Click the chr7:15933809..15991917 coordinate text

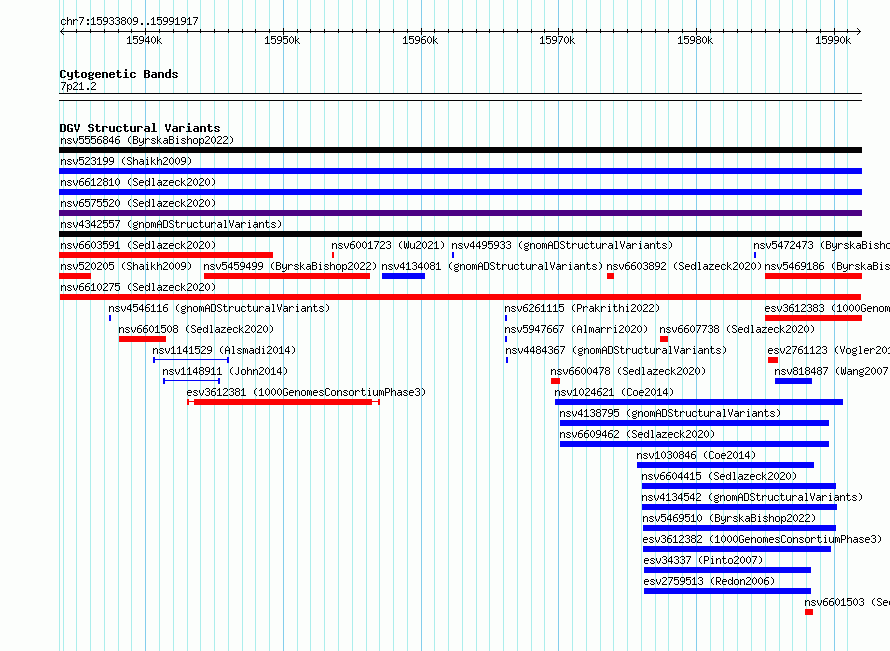(x=129, y=22)
